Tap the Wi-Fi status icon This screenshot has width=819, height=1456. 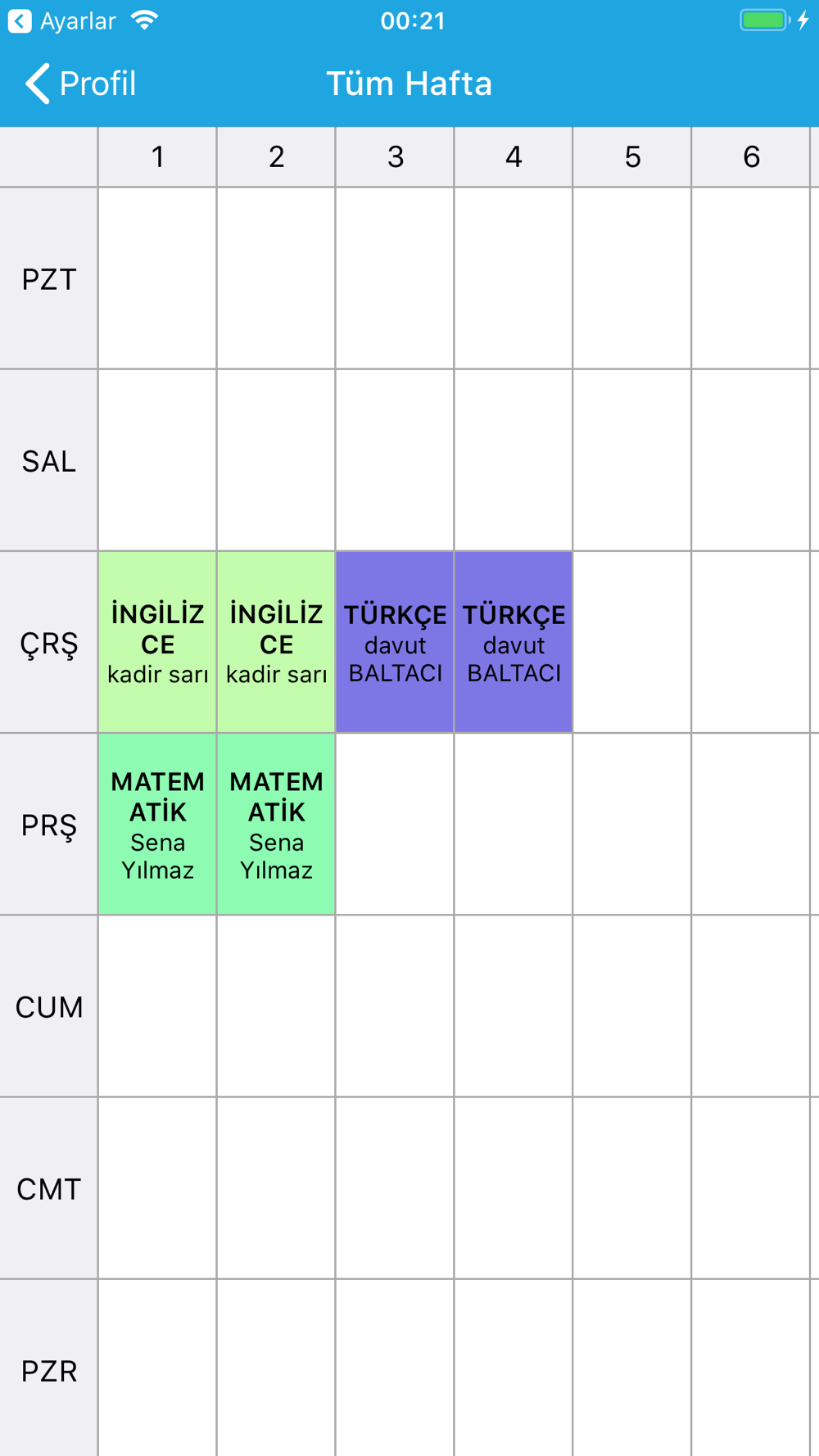[145, 20]
